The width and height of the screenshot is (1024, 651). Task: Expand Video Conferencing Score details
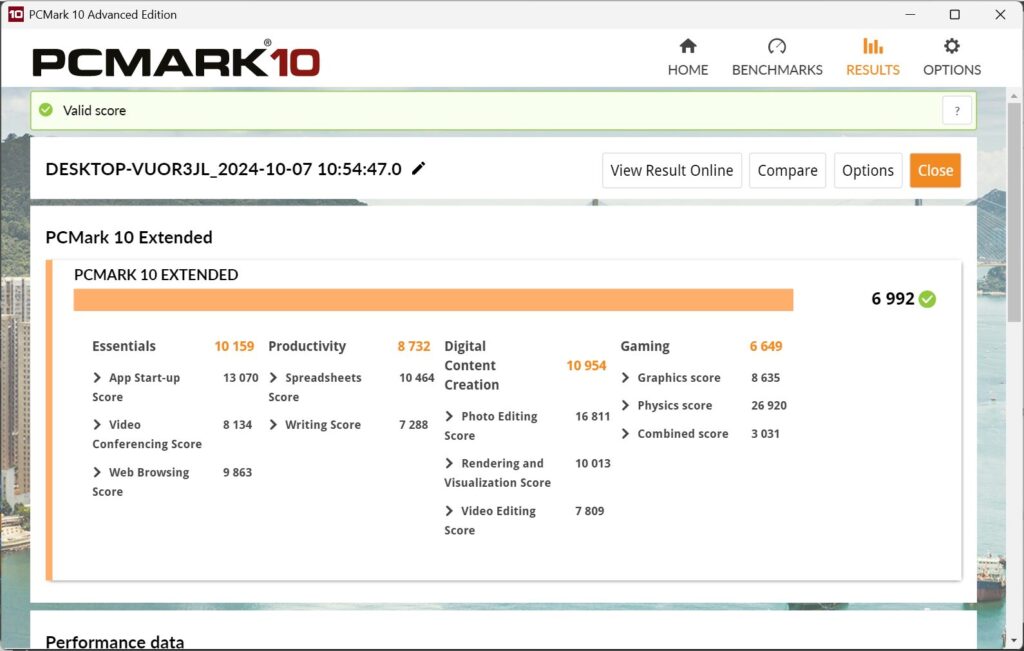tap(98, 425)
